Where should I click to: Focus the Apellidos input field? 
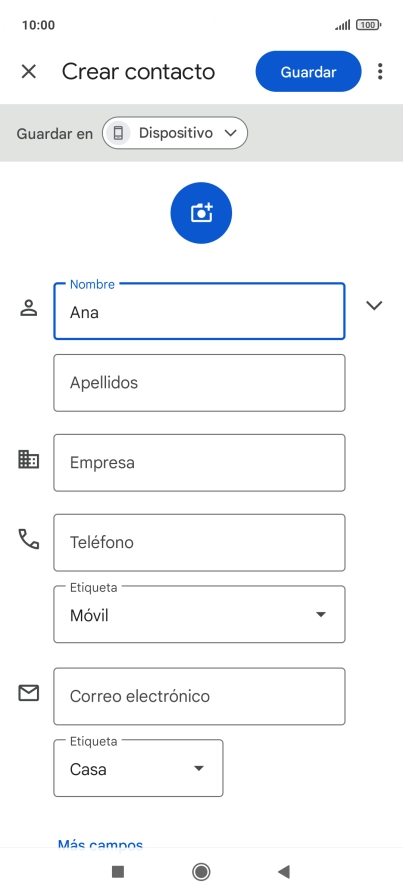coord(199,383)
